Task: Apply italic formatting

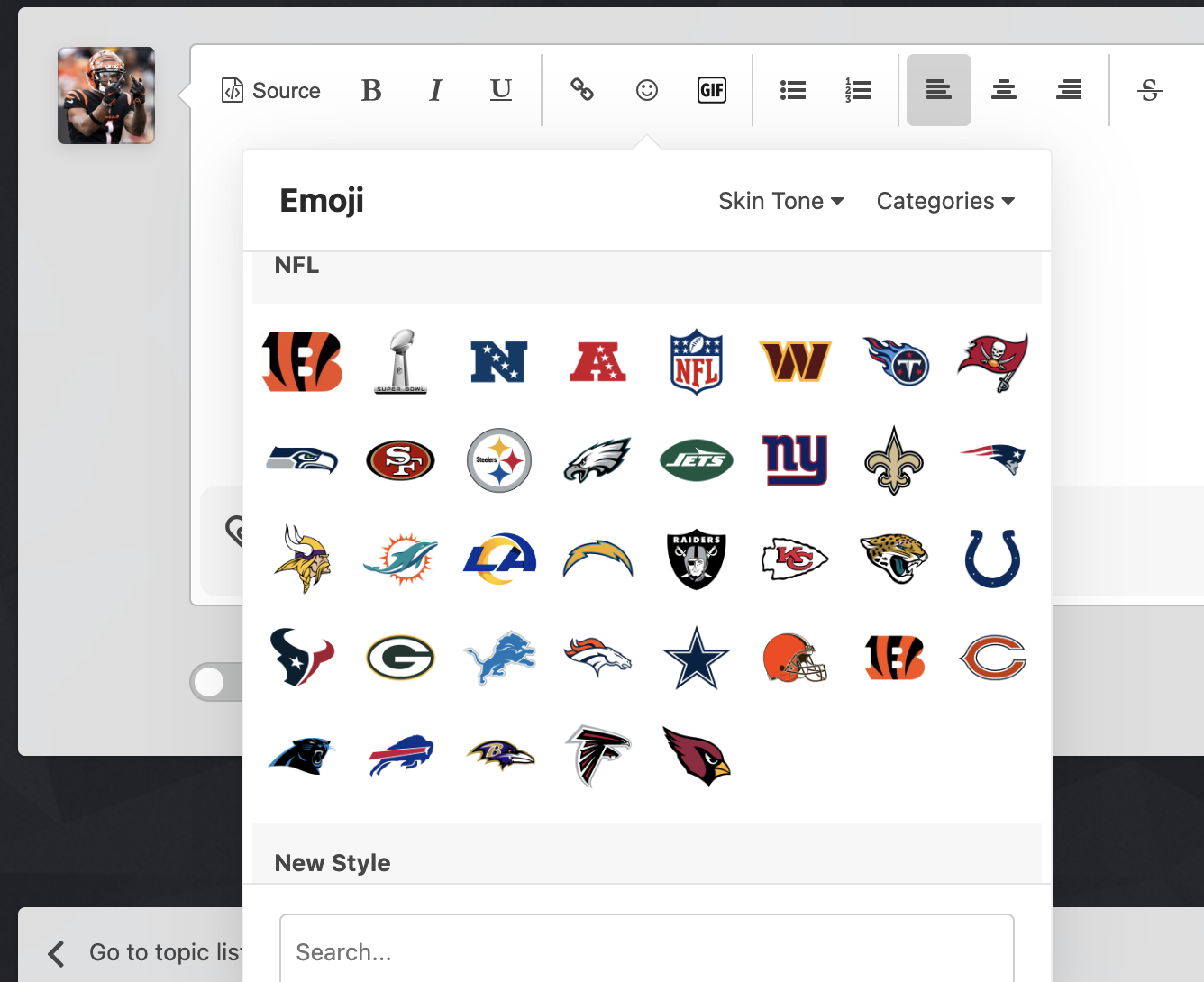Action: (436, 90)
